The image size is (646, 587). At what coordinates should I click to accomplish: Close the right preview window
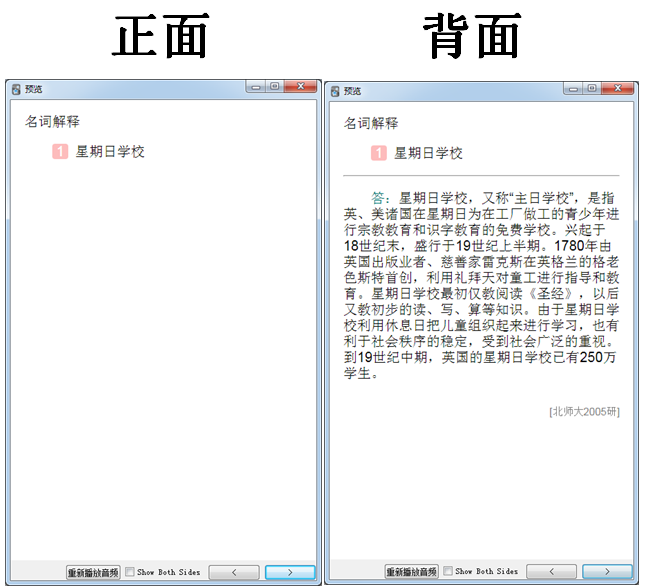(618, 88)
